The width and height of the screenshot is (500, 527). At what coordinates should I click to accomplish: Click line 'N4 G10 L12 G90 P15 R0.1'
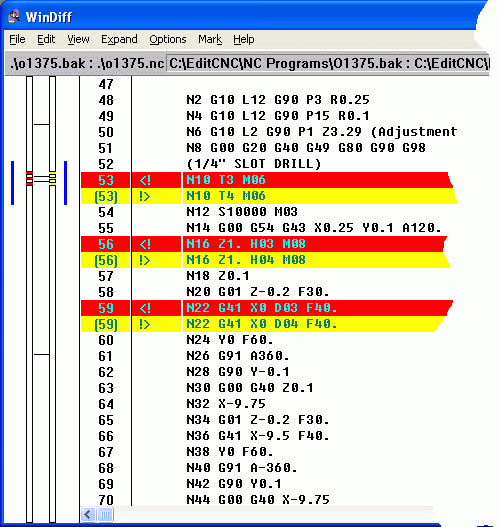[278, 116]
